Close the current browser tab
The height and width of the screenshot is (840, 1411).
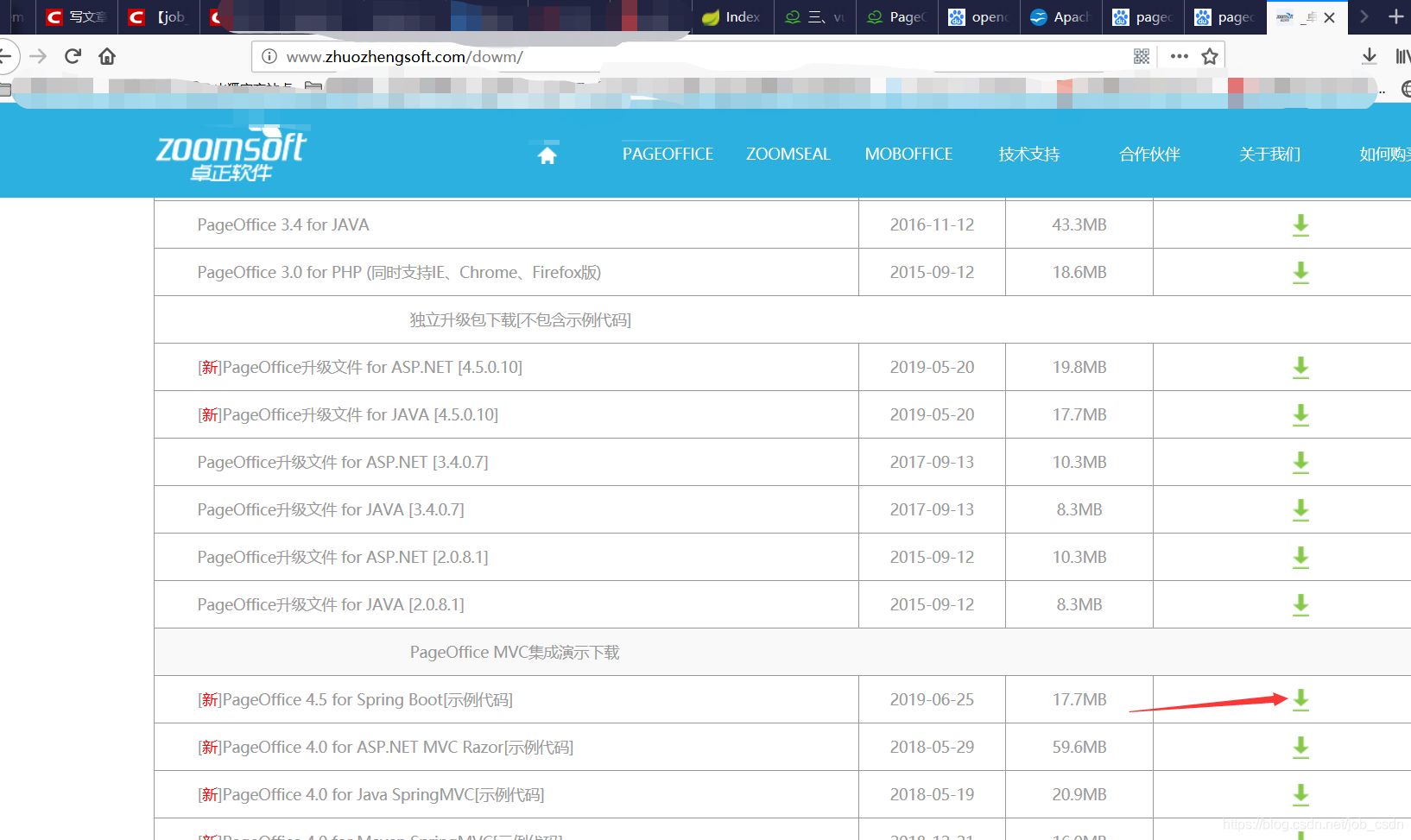(x=1330, y=17)
